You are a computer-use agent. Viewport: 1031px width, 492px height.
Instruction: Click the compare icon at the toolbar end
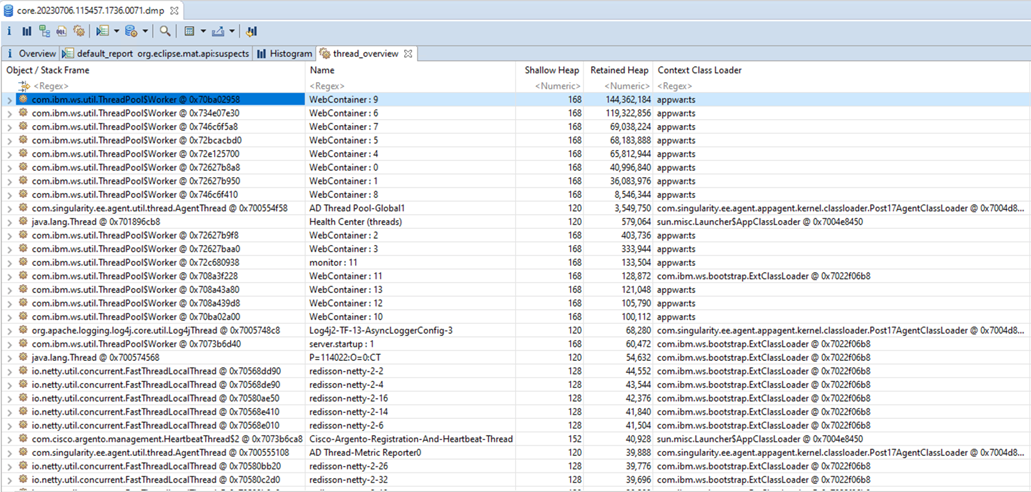(x=251, y=32)
